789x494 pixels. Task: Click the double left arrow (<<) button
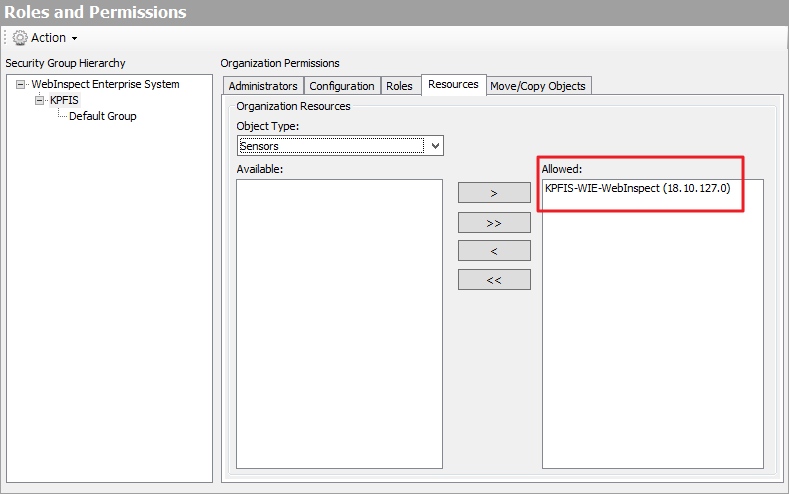[x=494, y=280]
